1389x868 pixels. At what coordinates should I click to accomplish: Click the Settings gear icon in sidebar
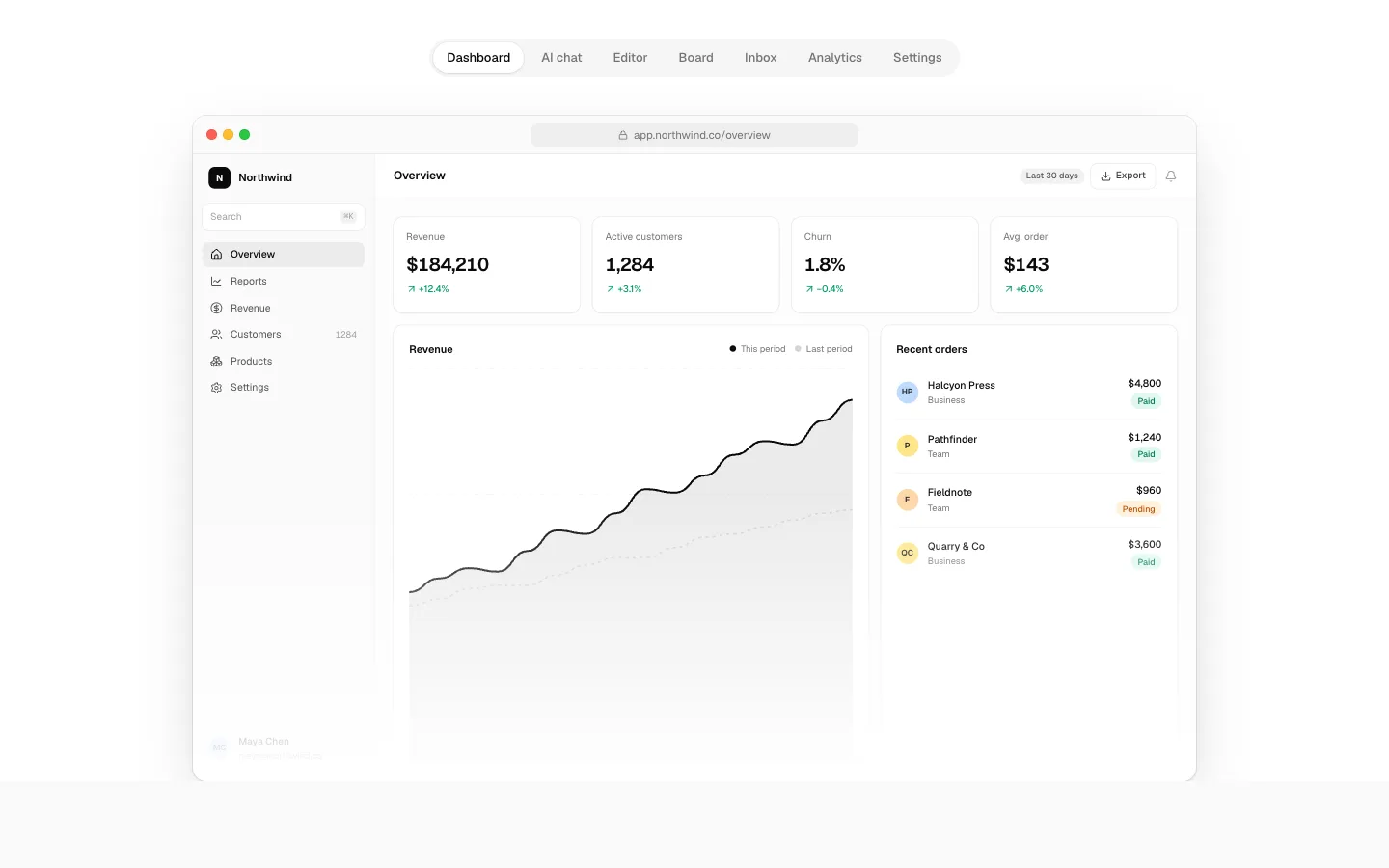coord(216,388)
